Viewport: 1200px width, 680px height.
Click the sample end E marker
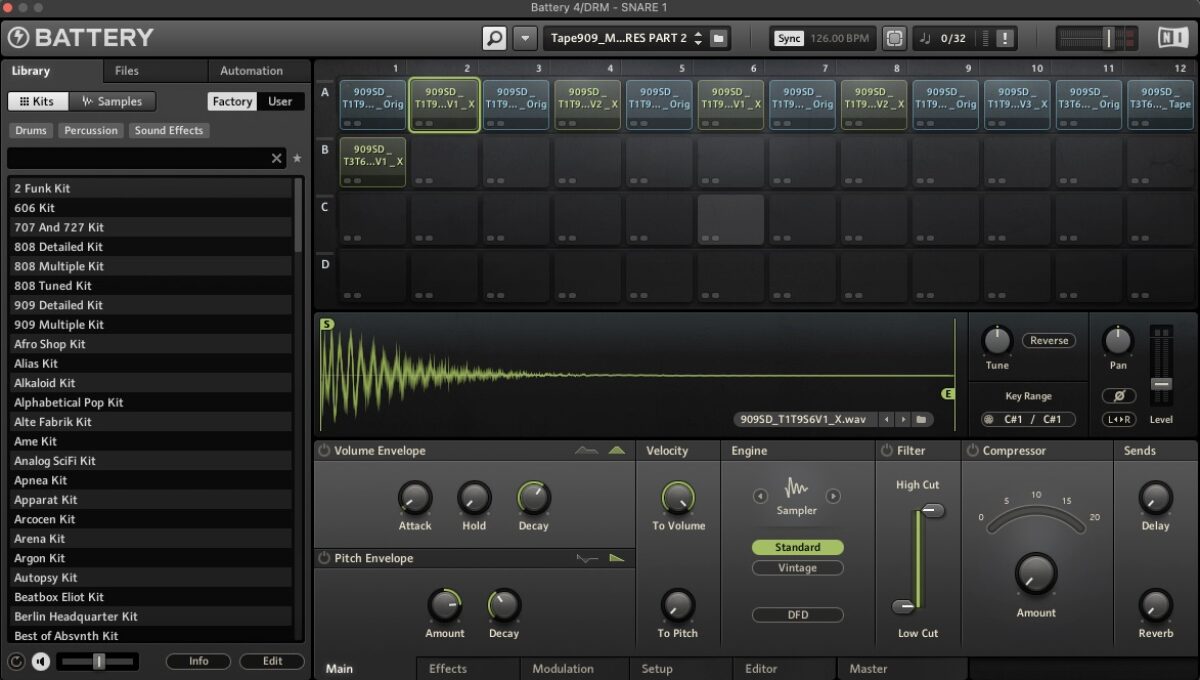(948, 394)
